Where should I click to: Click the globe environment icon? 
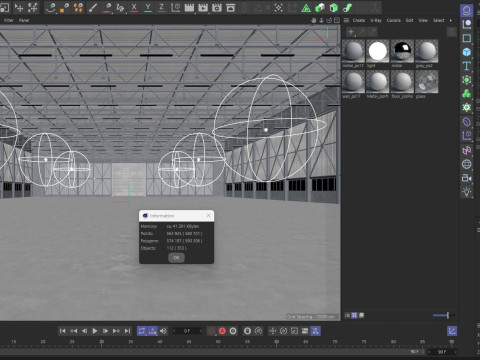[x=467, y=164]
